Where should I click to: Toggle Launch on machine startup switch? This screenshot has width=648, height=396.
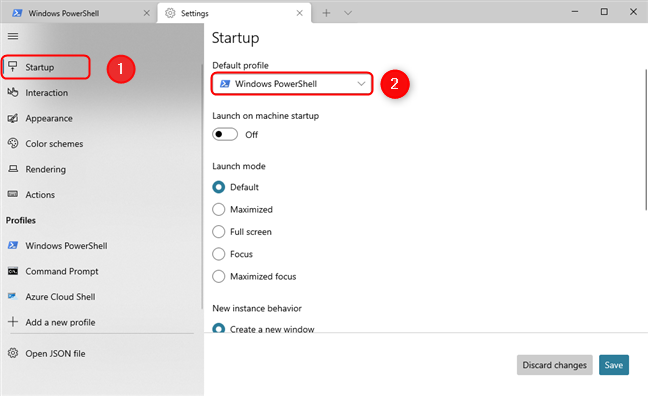(225, 134)
